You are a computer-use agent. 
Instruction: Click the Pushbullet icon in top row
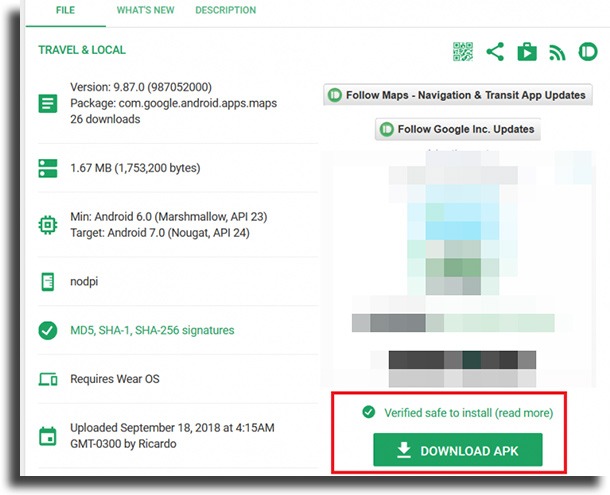tap(588, 52)
